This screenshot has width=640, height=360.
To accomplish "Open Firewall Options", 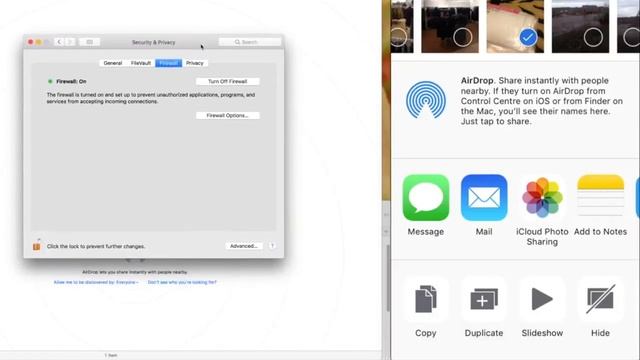I will [227, 116].
